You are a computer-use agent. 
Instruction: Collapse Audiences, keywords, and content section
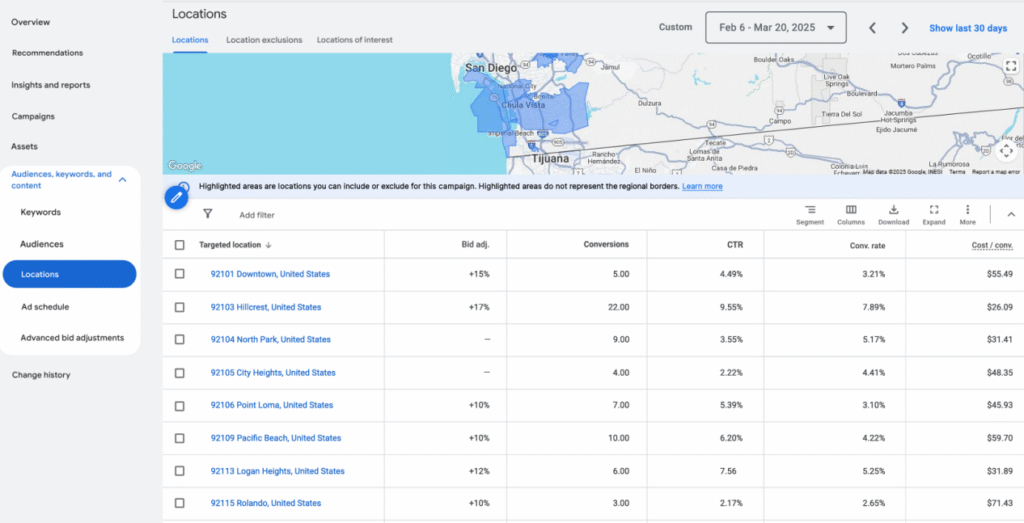point(122,179)
